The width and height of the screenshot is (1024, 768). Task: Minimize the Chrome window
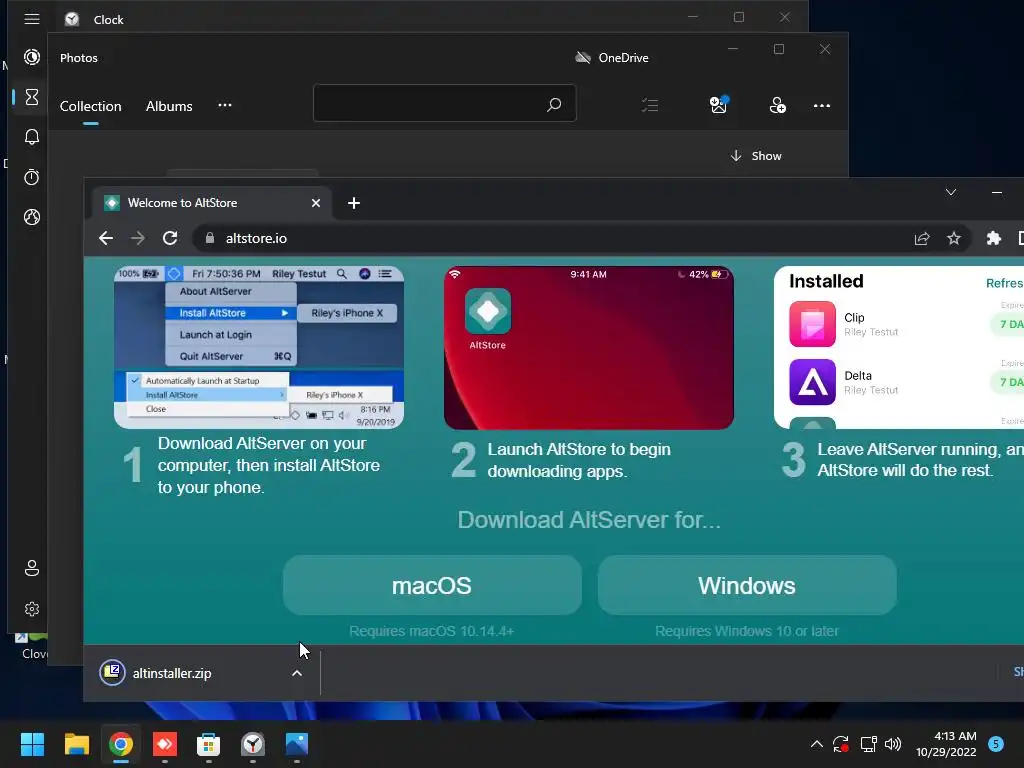pyautogui.click(x=997, y=192)
